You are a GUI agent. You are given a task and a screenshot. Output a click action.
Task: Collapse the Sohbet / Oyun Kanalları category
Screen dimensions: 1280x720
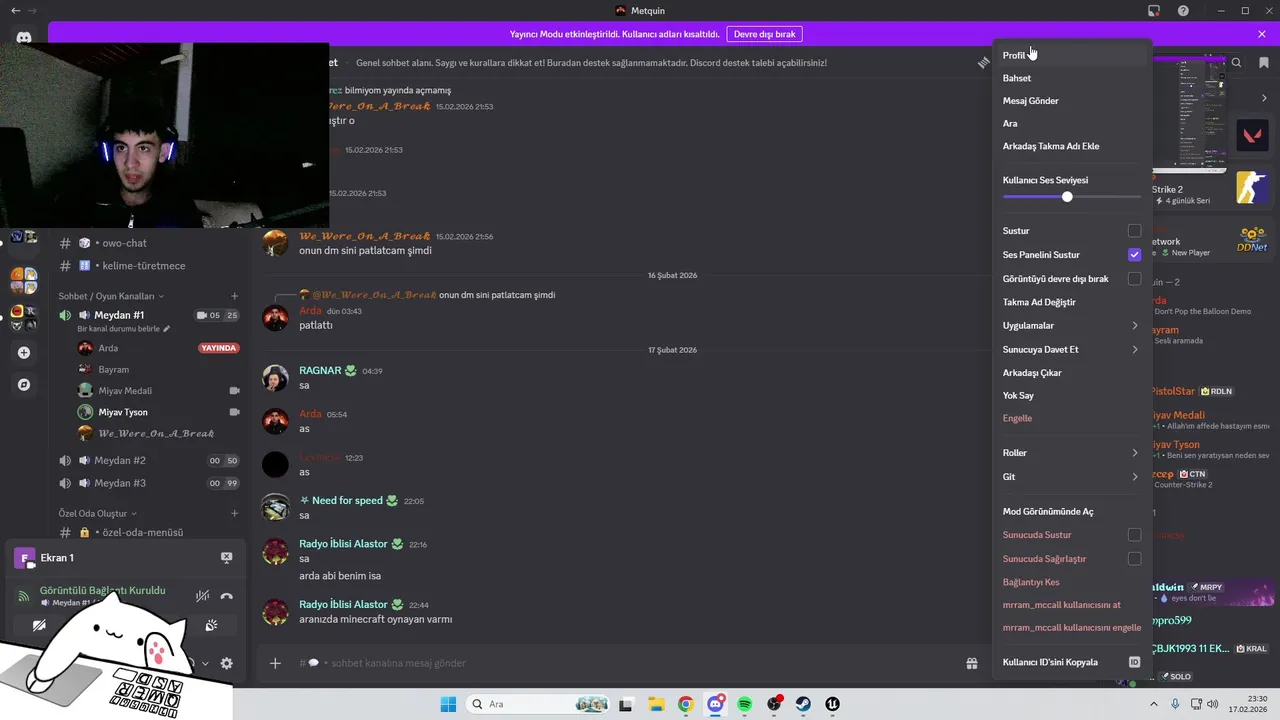pyautogui.click(x=111, y=296)
